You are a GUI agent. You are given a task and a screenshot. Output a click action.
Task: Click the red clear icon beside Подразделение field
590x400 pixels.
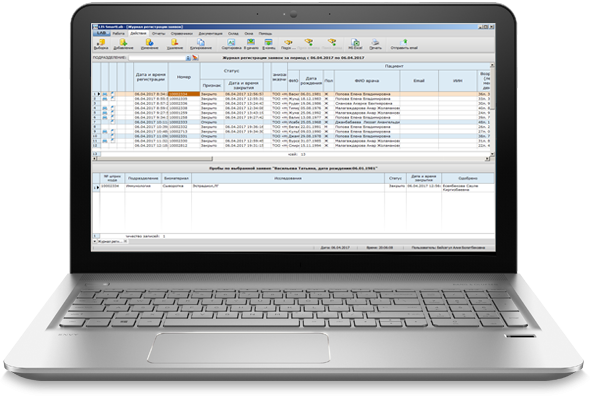(x=195, y=58)
